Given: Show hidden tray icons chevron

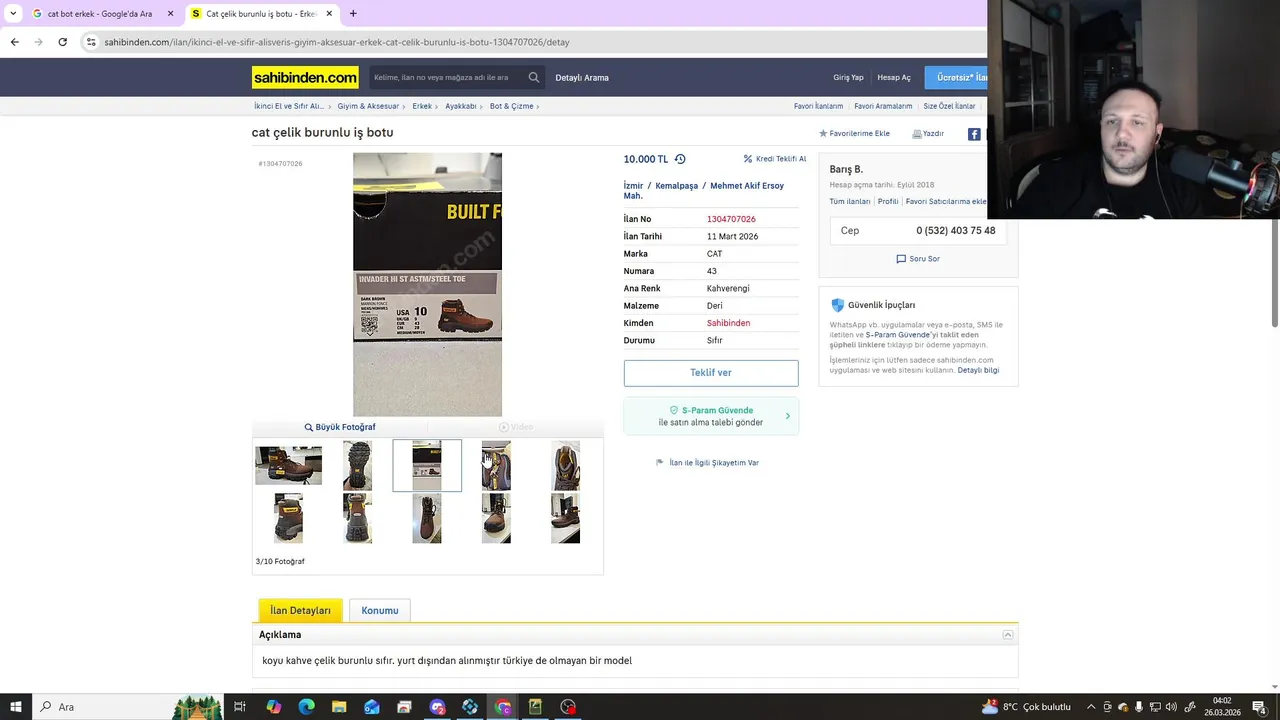Looking at the screenshot, I should (x=1091, y=707).
